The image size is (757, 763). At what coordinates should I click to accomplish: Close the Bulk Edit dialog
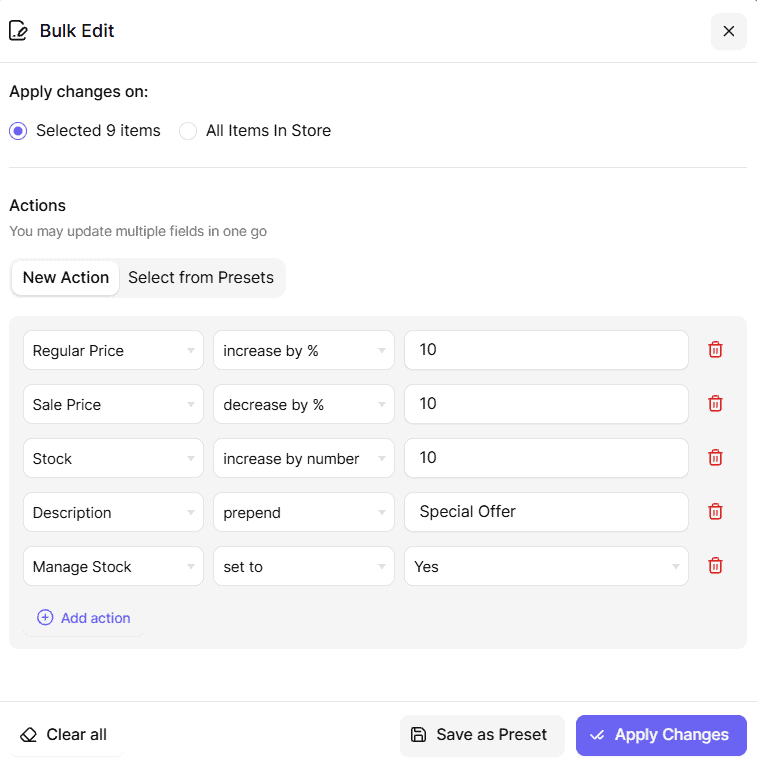728,32
